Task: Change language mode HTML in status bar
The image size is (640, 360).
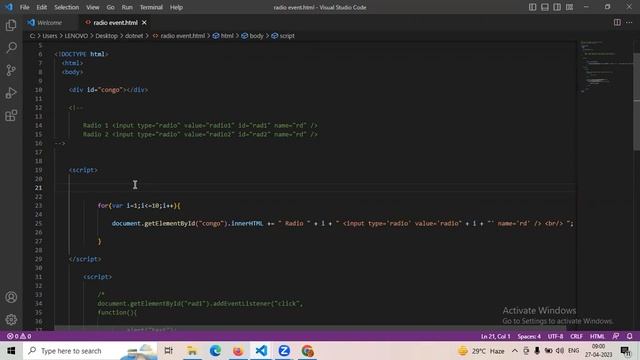Action: [597, 336]
